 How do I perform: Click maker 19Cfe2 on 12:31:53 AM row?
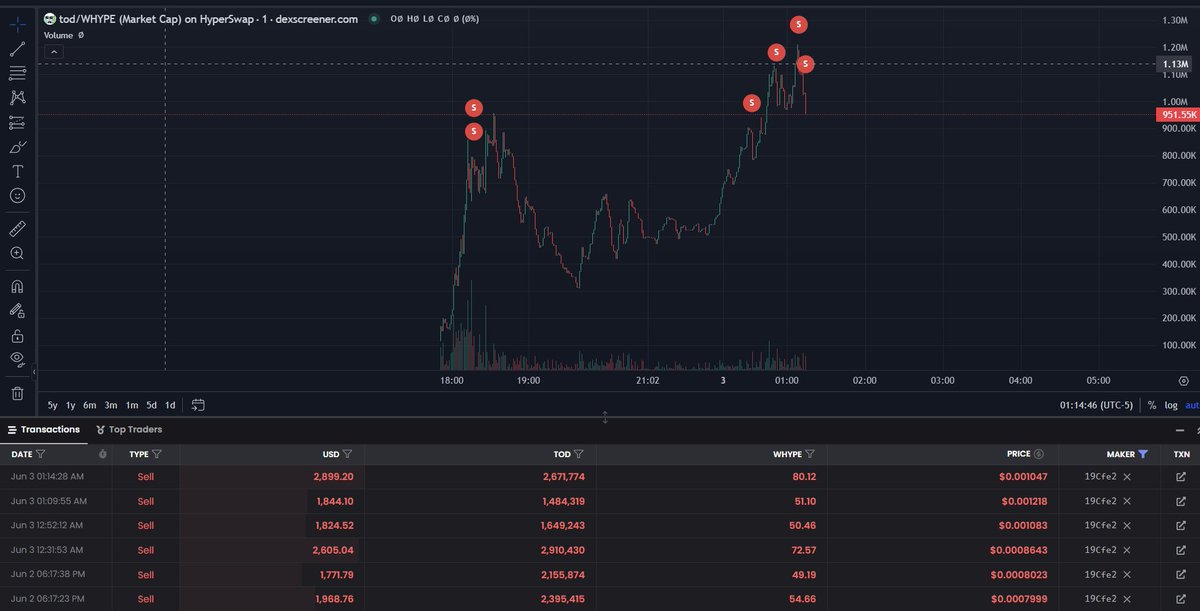click(1101, 550)
